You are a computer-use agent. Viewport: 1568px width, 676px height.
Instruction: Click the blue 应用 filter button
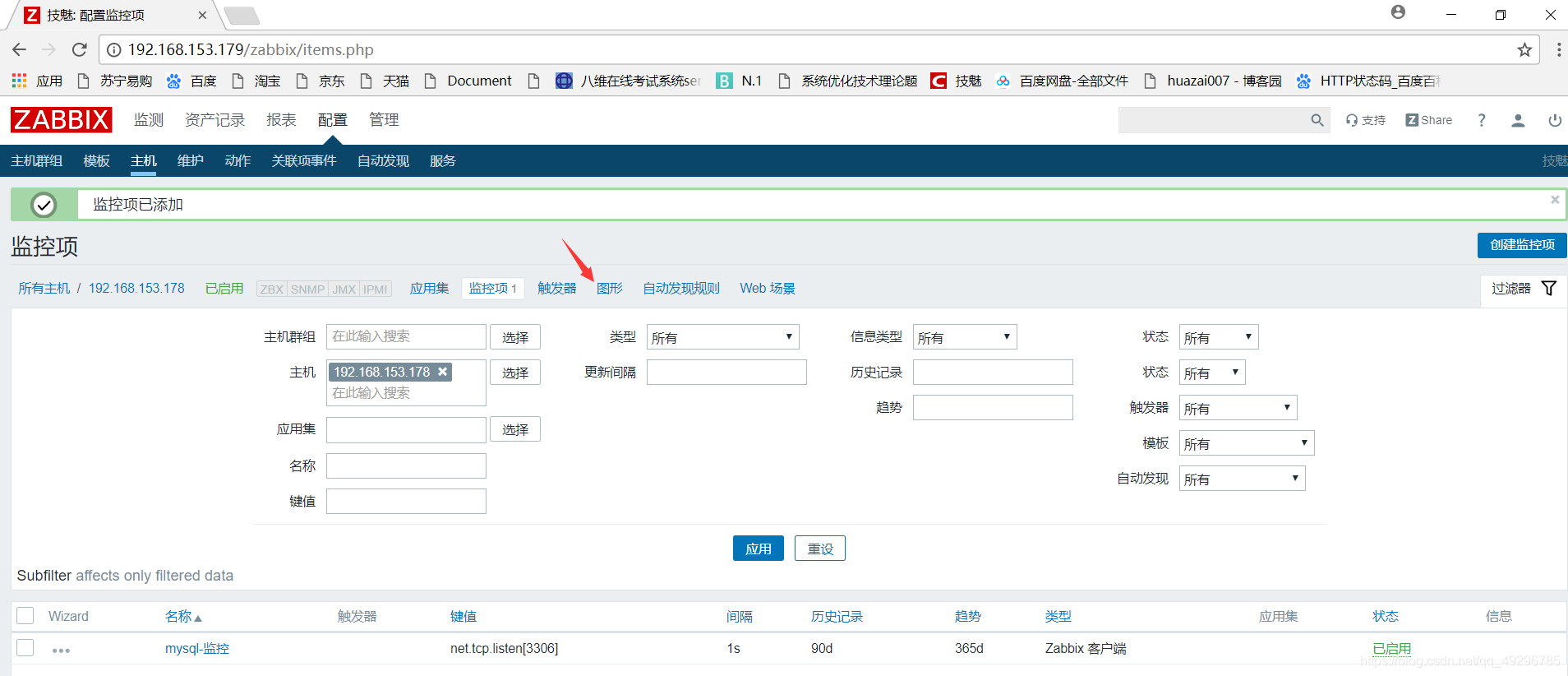(759, 549)
